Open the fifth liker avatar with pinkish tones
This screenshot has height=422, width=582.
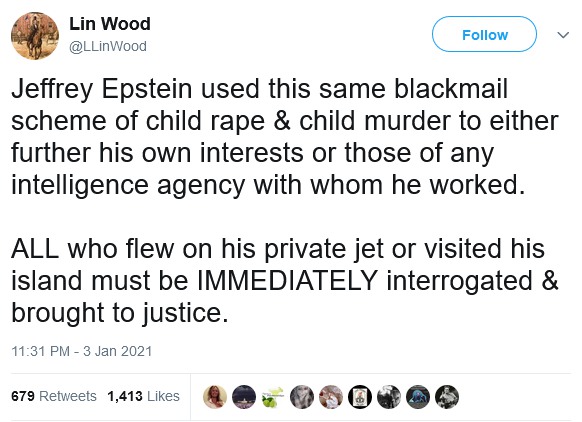tap(331, 397)
